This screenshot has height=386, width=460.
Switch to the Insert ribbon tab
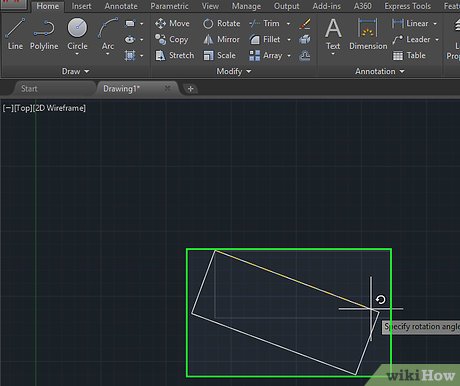pyautogui.click(x=81, y=6)
